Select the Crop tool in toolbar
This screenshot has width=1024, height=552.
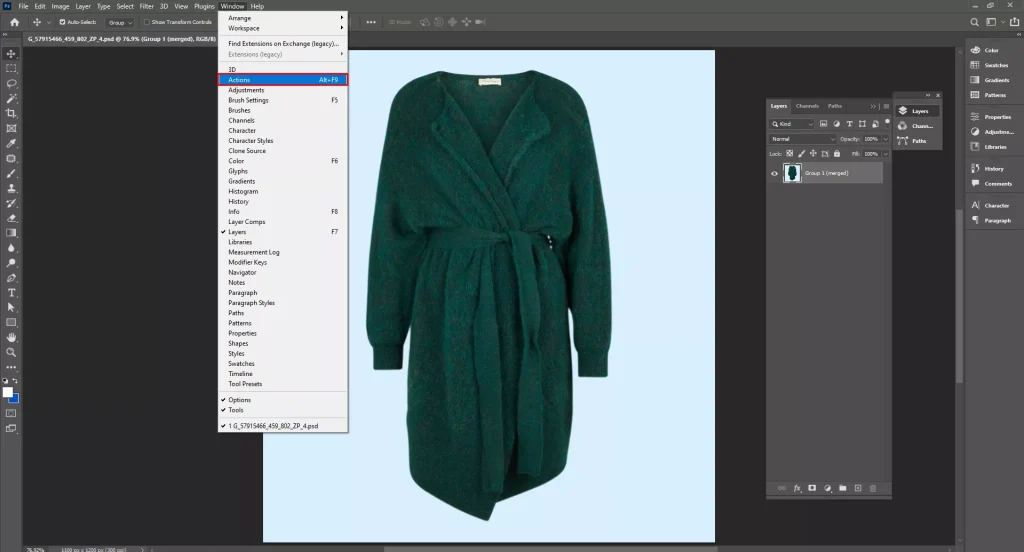pyautogui.click(x=11, y=114)
